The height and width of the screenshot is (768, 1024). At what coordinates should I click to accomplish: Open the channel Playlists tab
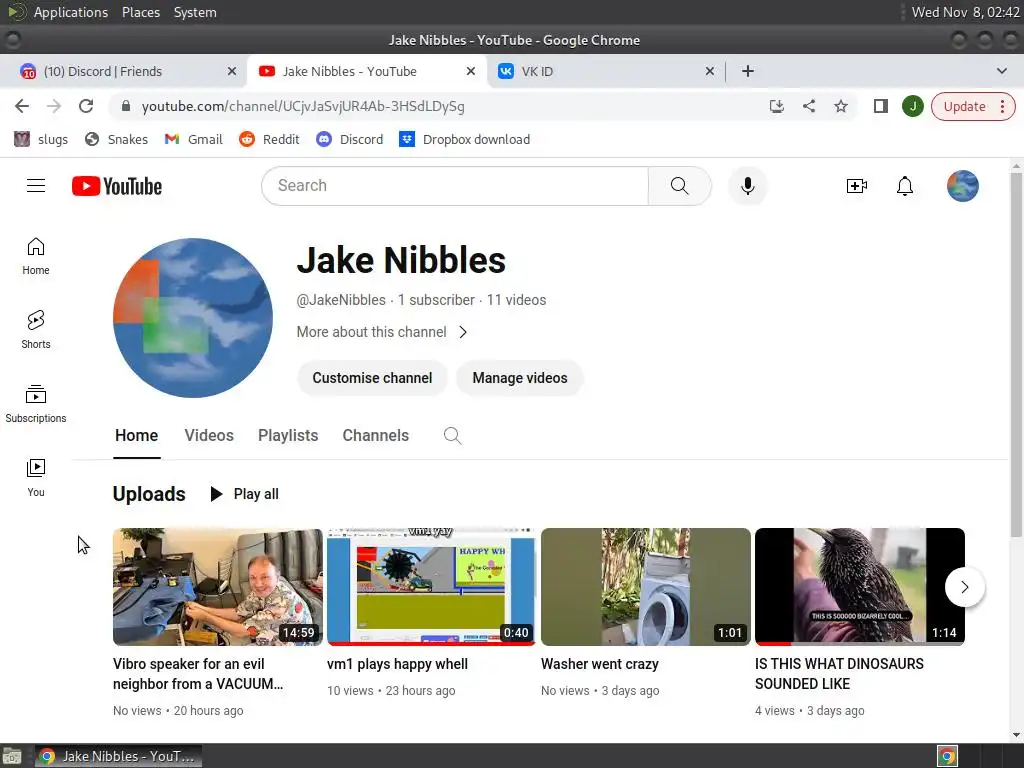pos(288,436)
